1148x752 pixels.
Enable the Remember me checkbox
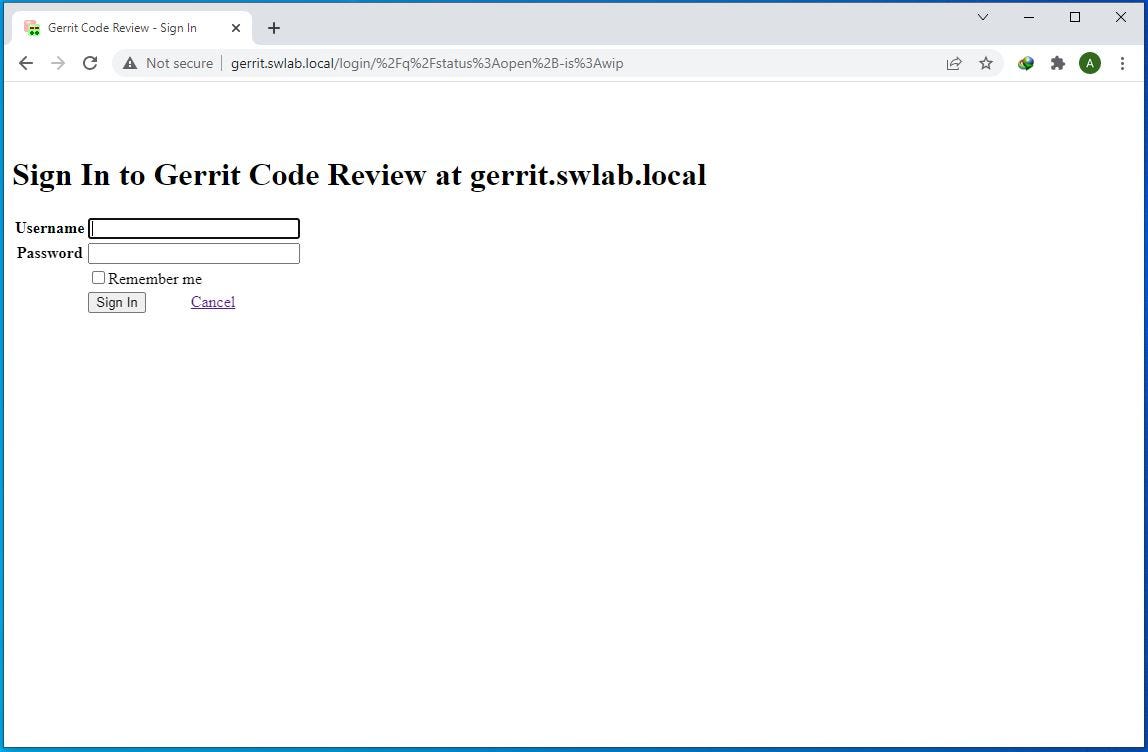(x=98, y=277)
